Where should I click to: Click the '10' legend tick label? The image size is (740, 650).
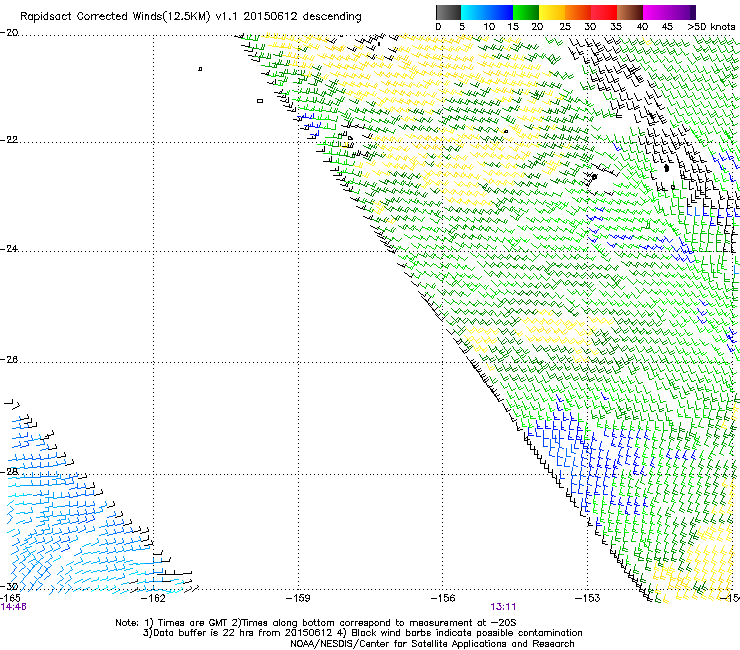click(x=489, y=27)
